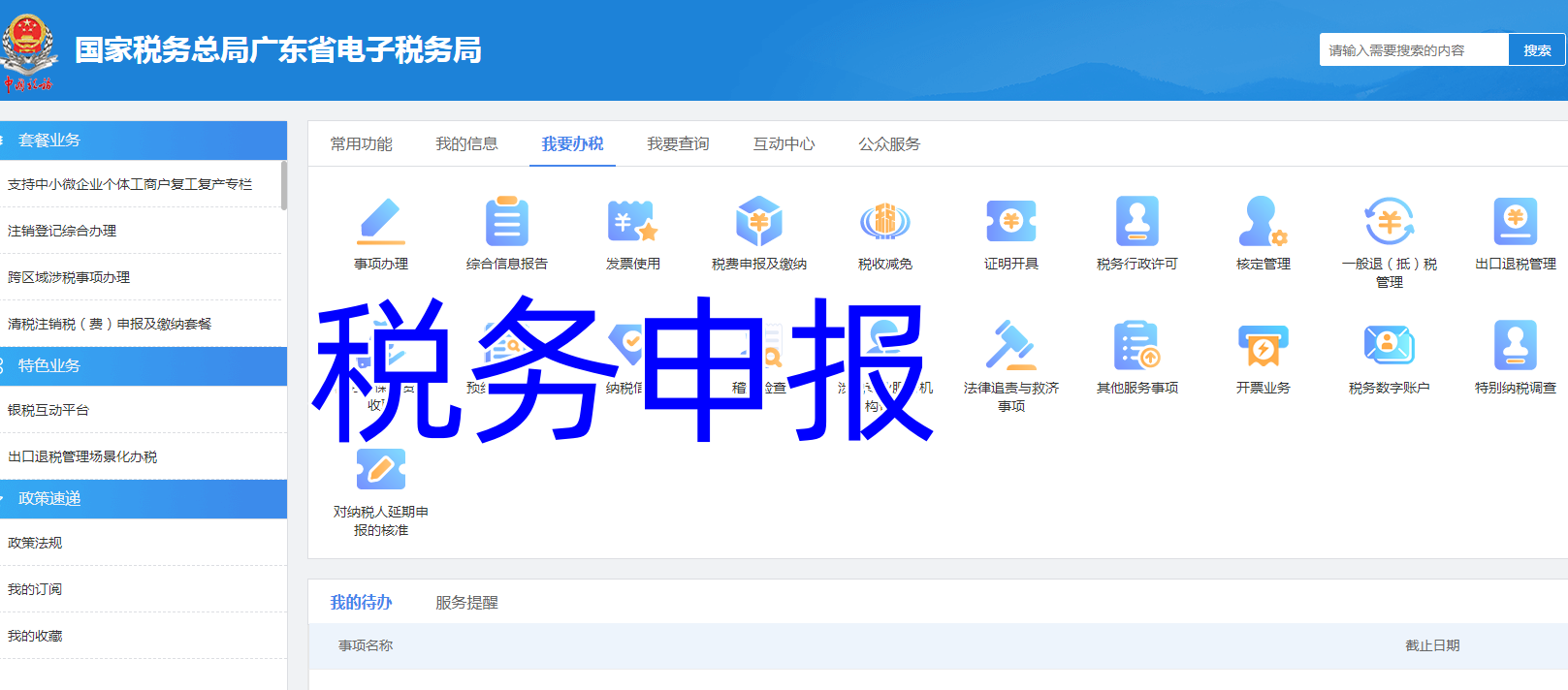1568x690 pixels.
Task: Open the 对纳税人延期申报的核准 icon
Action: click(381, 470)
